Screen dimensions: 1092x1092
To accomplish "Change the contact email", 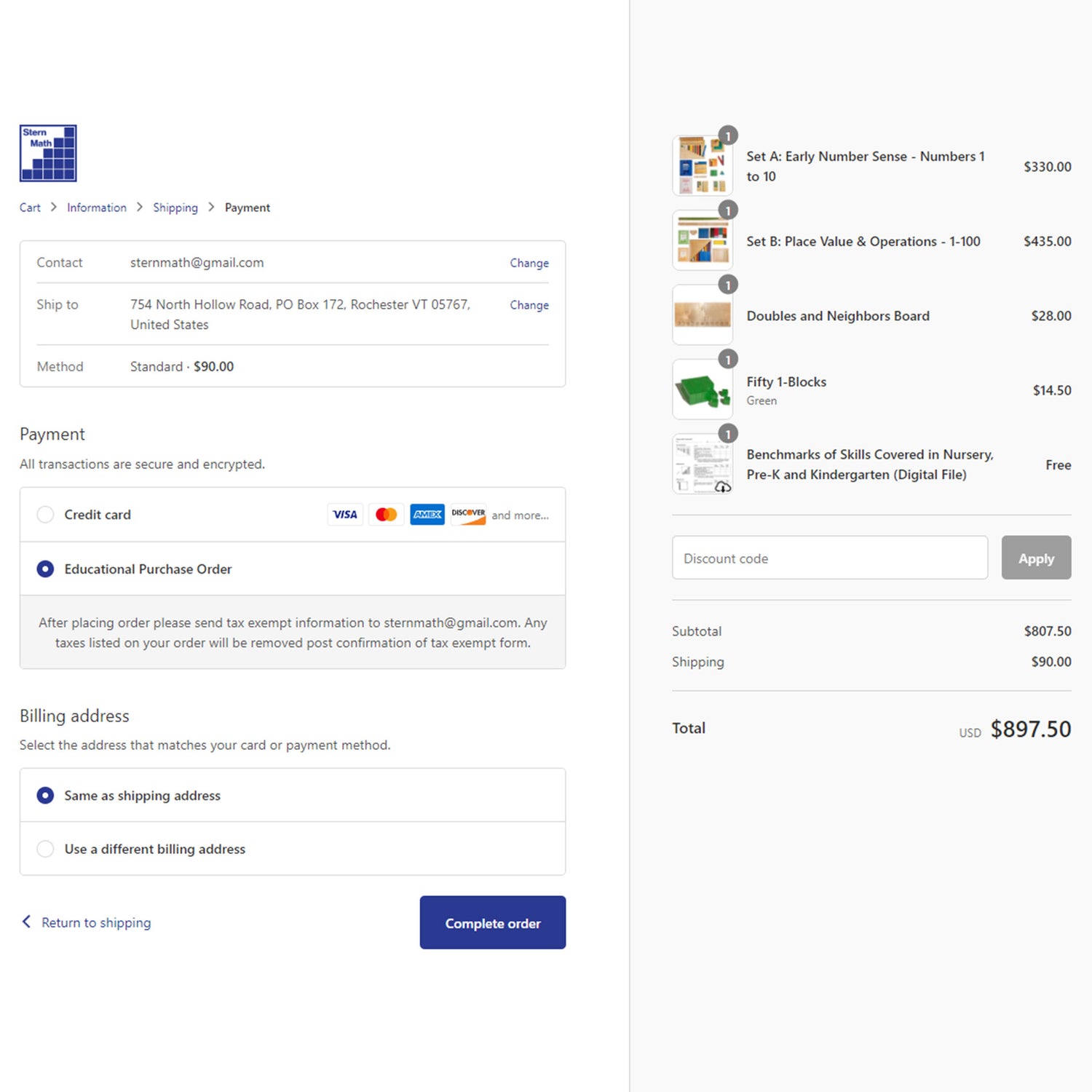I will 529,263.
